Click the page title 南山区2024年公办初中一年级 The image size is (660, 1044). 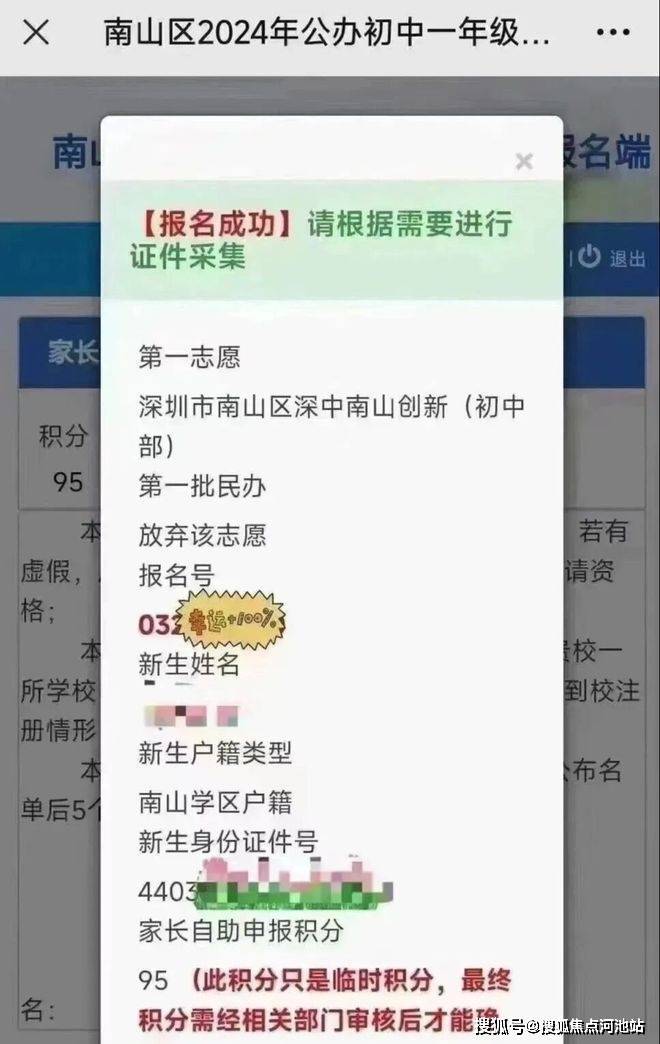(x=326, y=32)
